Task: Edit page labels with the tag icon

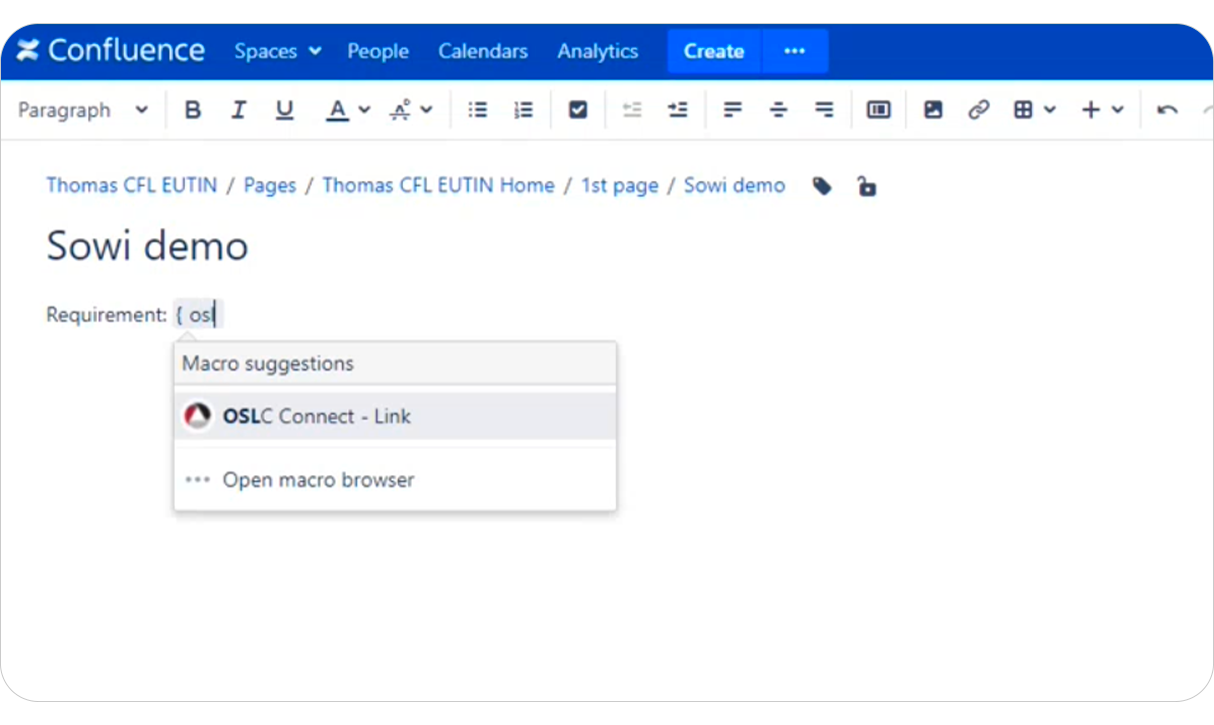Action: coord(822,186)
